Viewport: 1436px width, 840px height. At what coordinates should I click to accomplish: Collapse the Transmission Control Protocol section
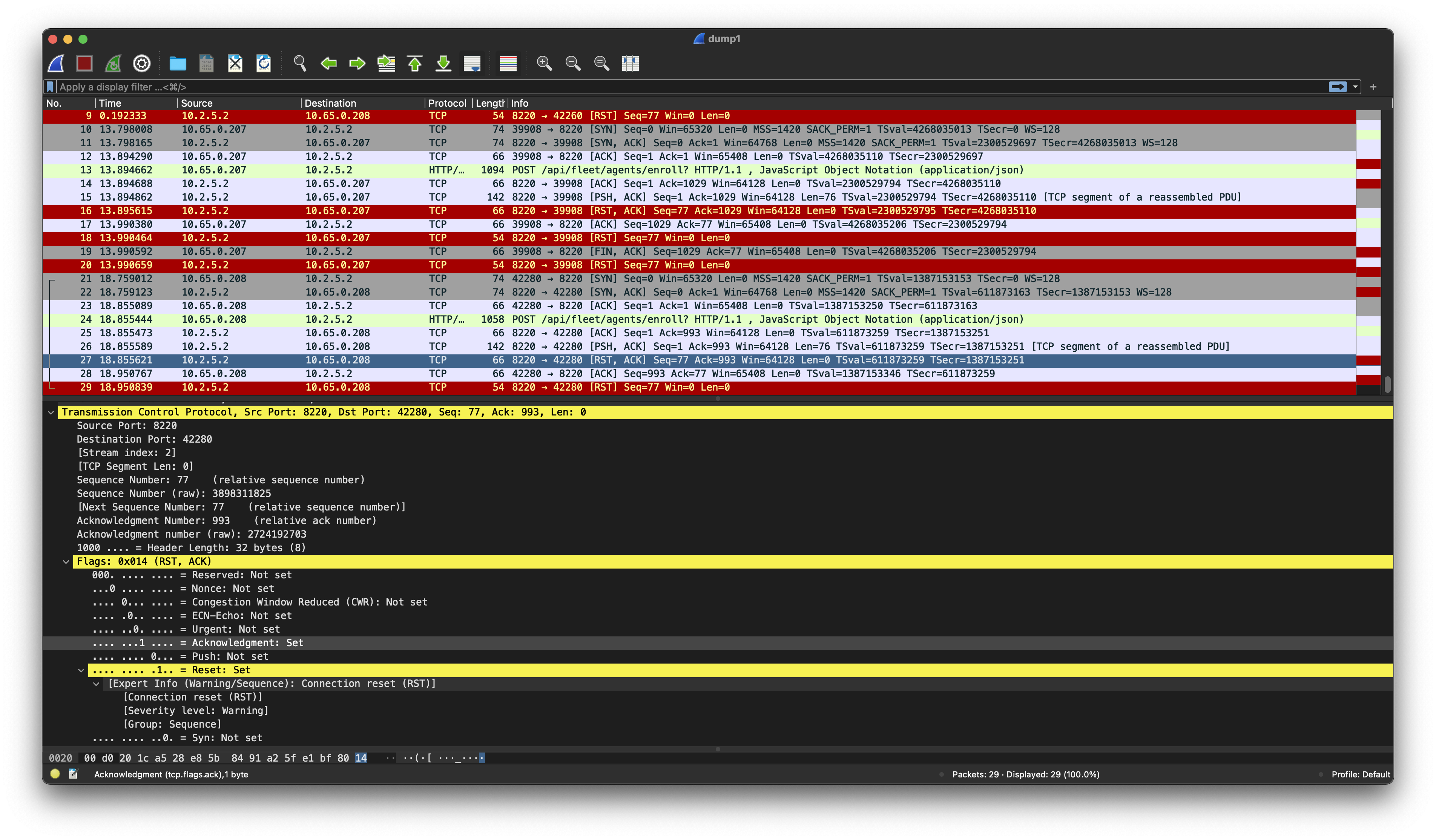[51, 412]
